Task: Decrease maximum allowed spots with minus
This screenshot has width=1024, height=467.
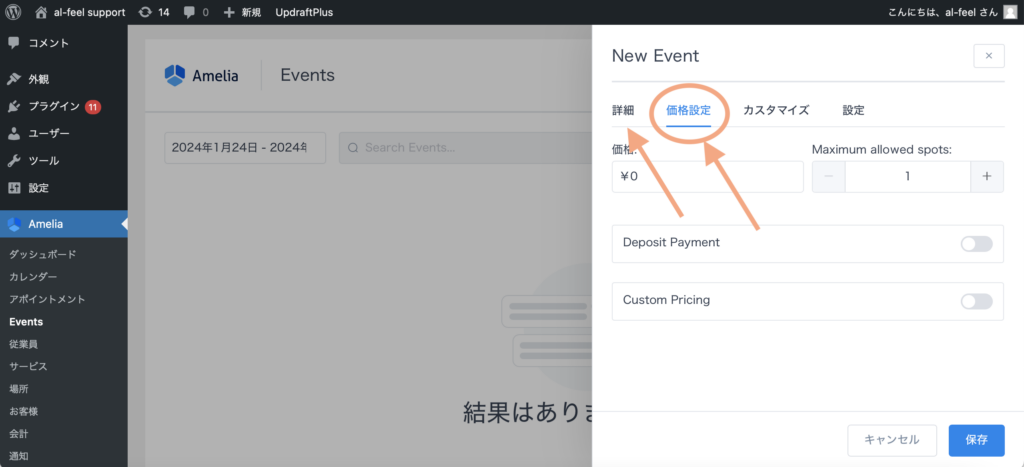Action: 828,176
